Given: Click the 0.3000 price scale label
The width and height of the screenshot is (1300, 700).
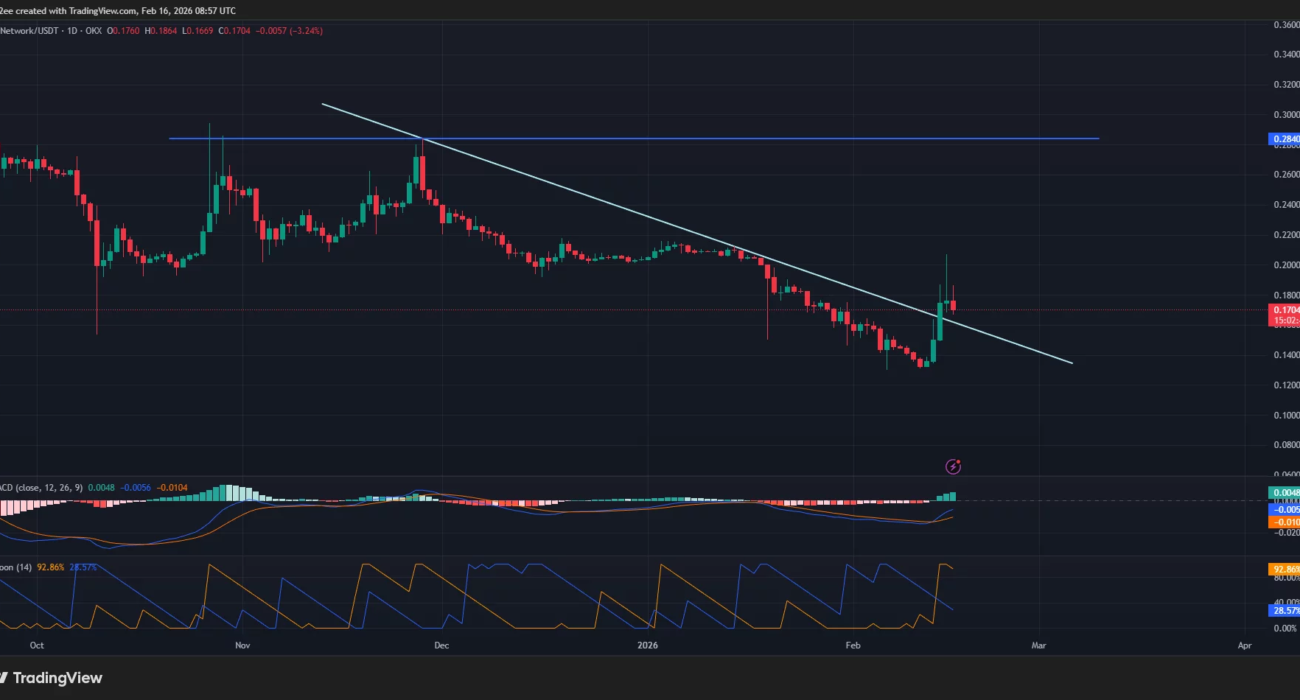Looking at the screenshot, I should [x=1284, y=115].
